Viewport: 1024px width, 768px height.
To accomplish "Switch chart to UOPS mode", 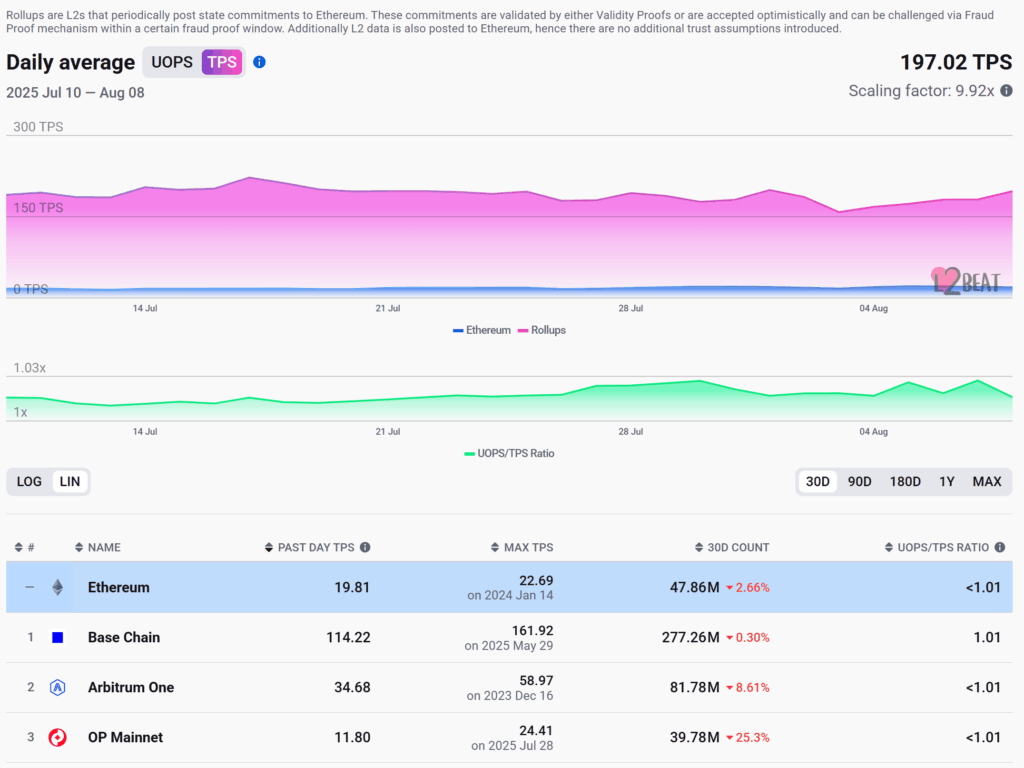I will [x=172, y=62].
